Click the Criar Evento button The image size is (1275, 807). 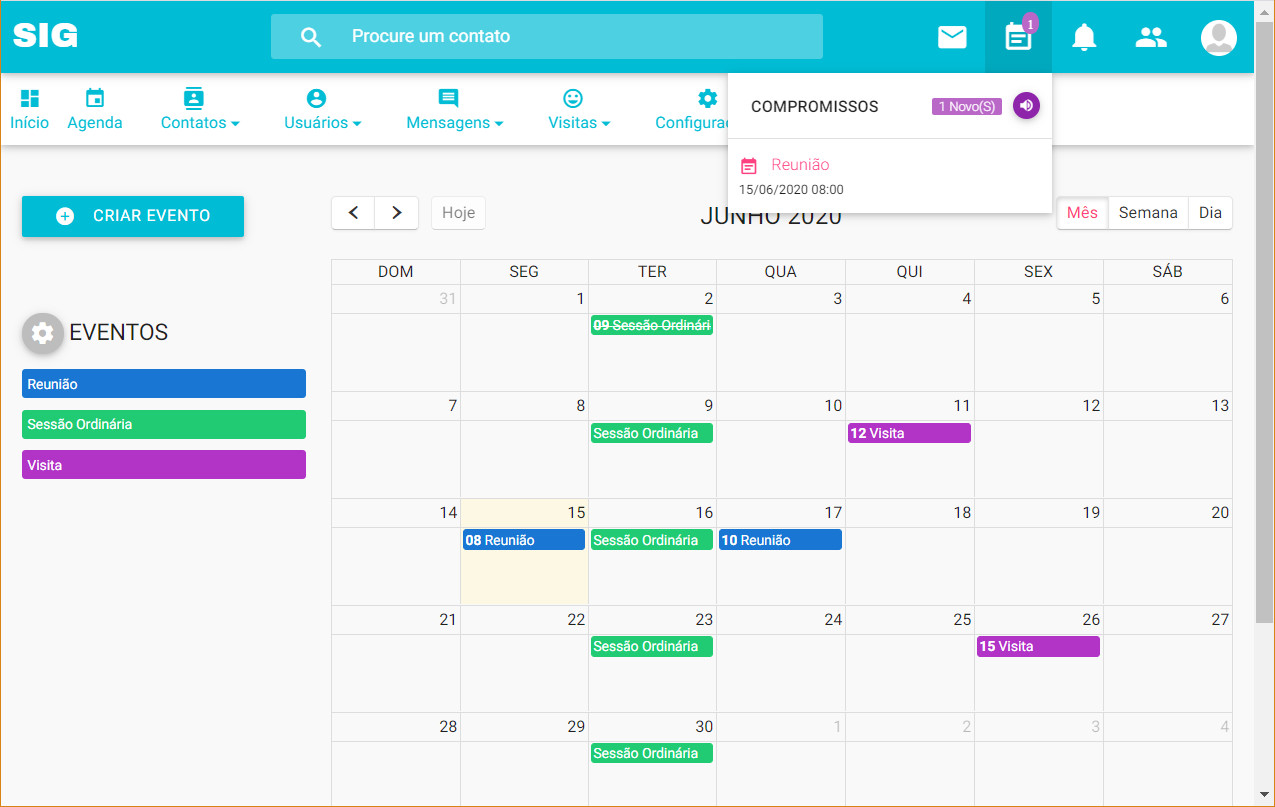(x=133, y=216)
